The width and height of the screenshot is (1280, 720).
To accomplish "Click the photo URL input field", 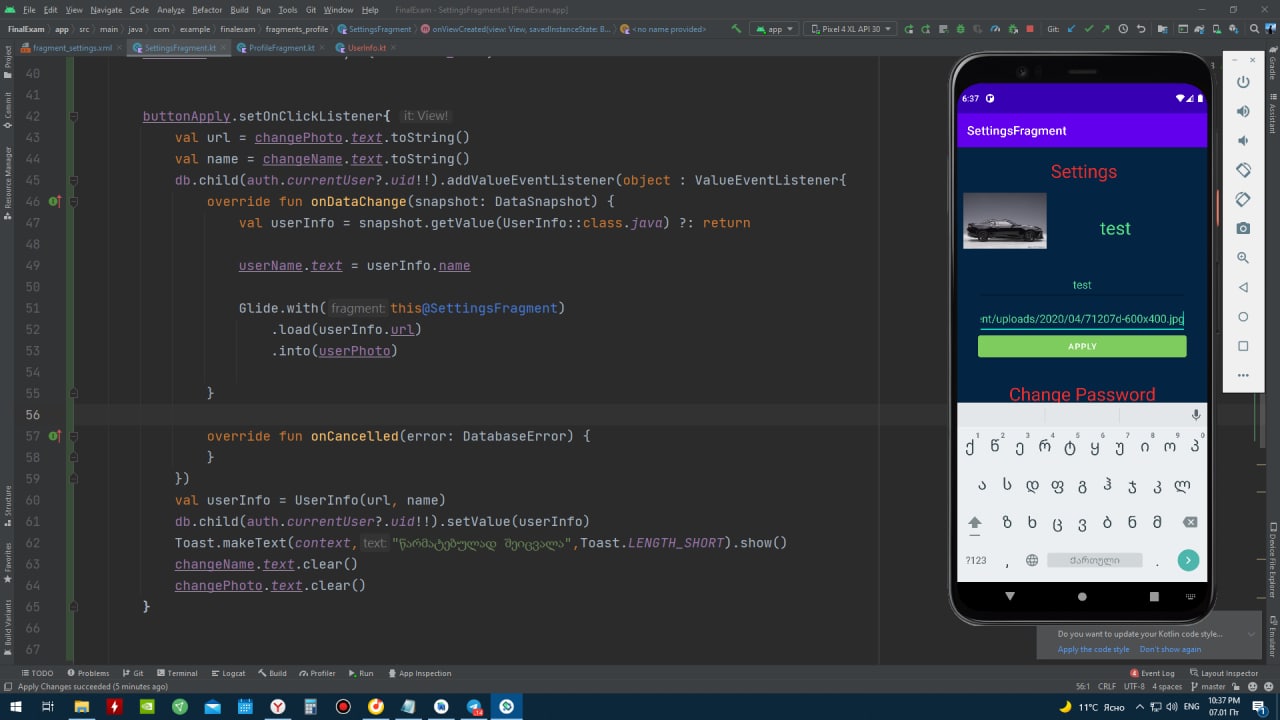I will click(x=1082, y=319).
